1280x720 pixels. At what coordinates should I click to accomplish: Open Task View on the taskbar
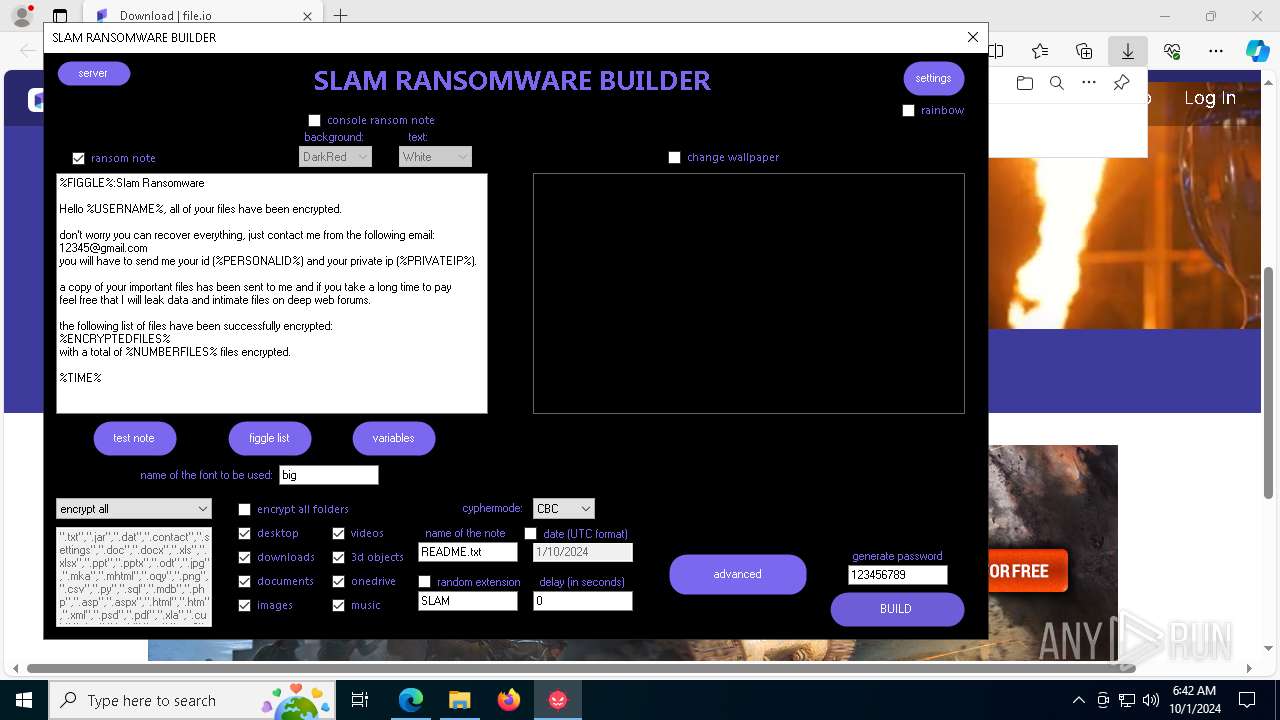(x=360, y=700)
